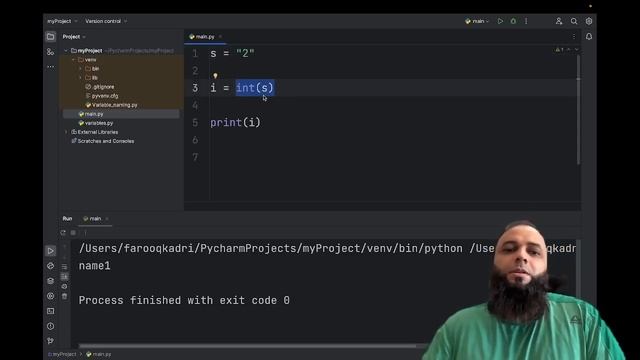The height and width of the screenshot is (360, 640).
Task: Open the Git version control tool window icon
Action: [x=50, y=341]
